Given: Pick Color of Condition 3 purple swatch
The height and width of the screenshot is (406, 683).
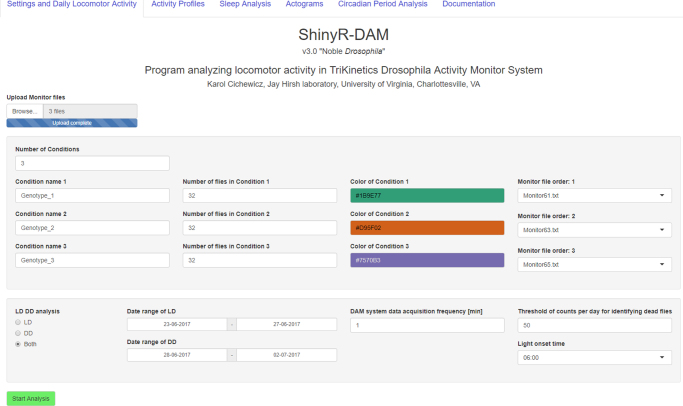Looking at the screenshot, I should coord(427,260).
